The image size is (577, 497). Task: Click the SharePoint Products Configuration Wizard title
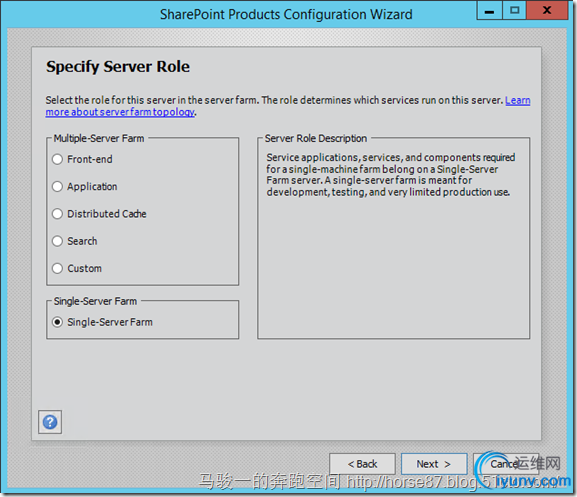coord(286,14)
